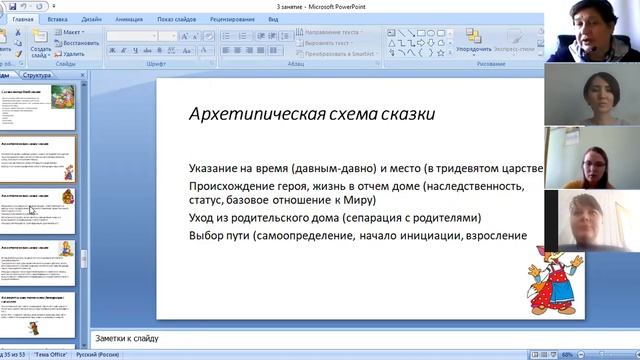Open text columns dropdown

click(276, 51)
